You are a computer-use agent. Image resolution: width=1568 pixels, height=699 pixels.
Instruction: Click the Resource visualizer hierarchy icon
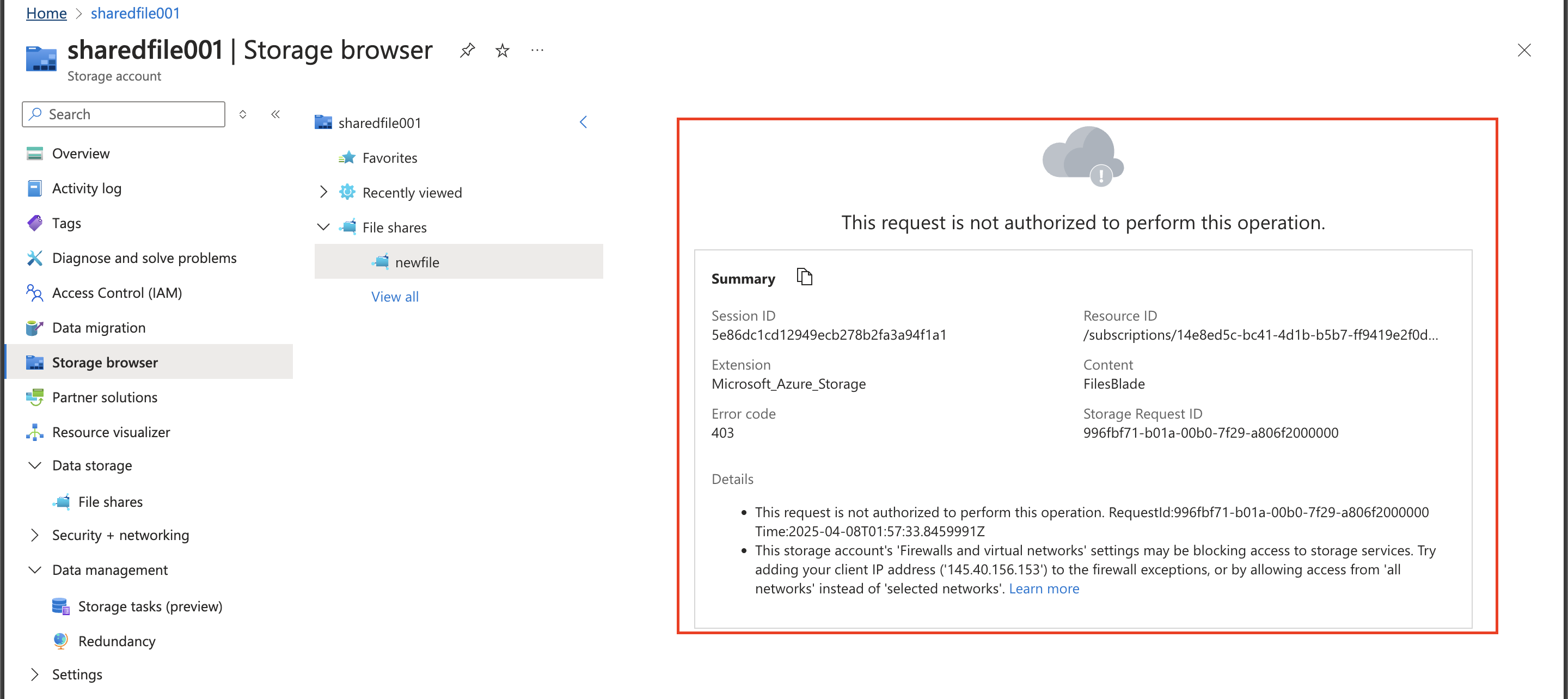click(x=35, y=432)
